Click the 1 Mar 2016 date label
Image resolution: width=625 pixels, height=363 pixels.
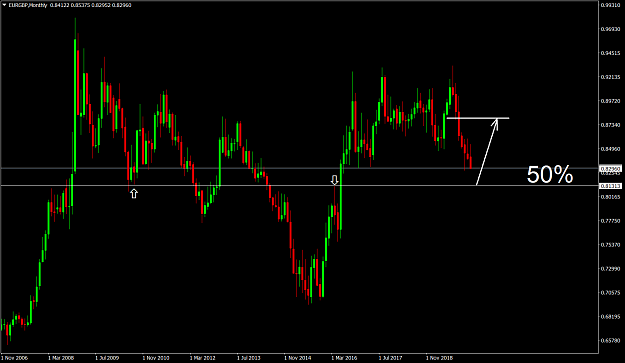pyautogui.click(x=344, y=358)
